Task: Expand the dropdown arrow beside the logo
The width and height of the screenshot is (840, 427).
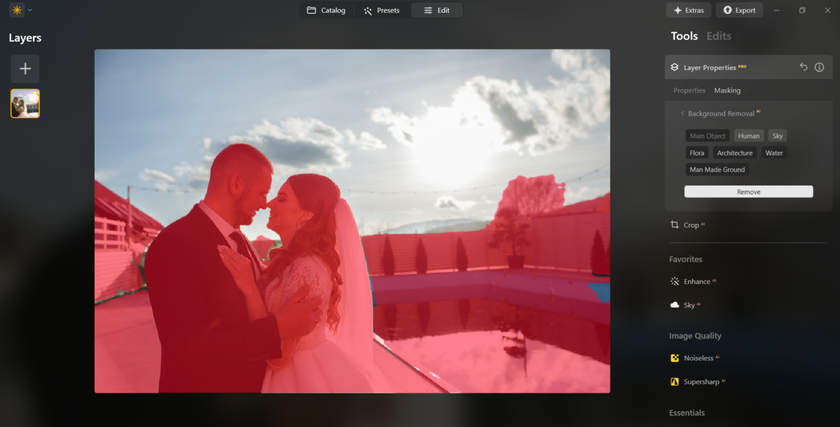Action: (29, 10)
